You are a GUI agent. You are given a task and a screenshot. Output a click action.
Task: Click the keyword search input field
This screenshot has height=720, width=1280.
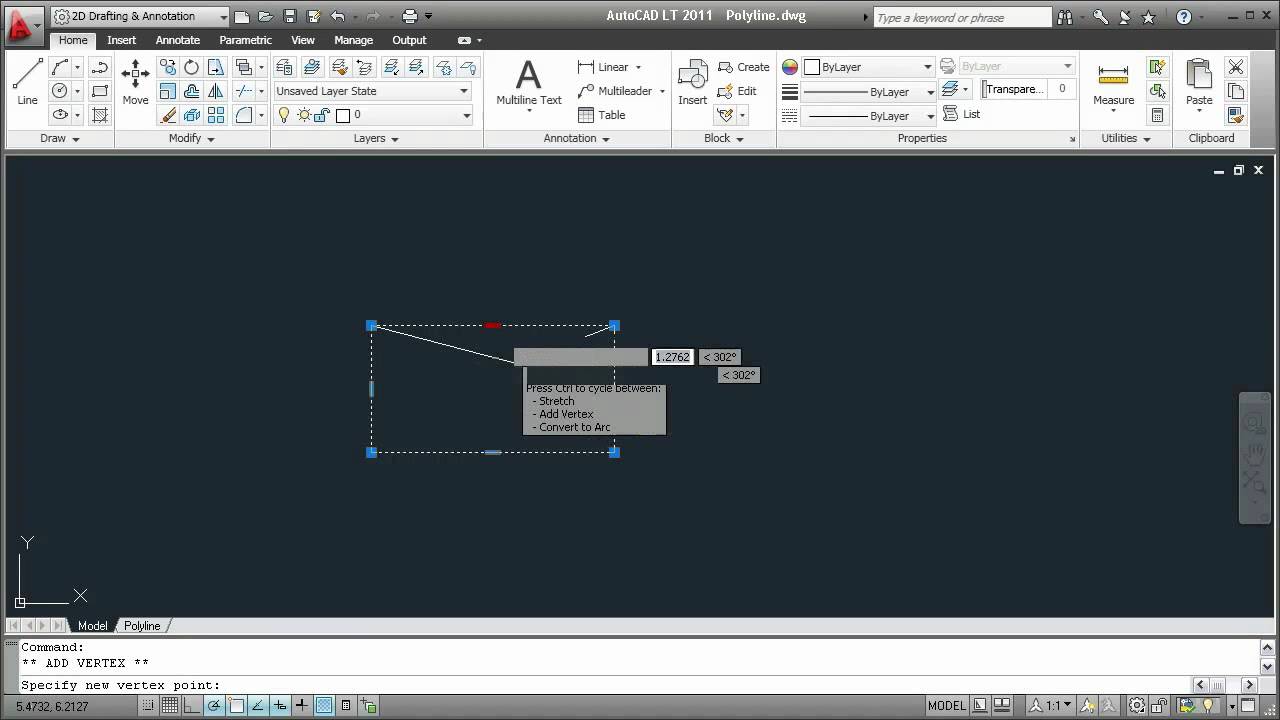coord(962,17)
